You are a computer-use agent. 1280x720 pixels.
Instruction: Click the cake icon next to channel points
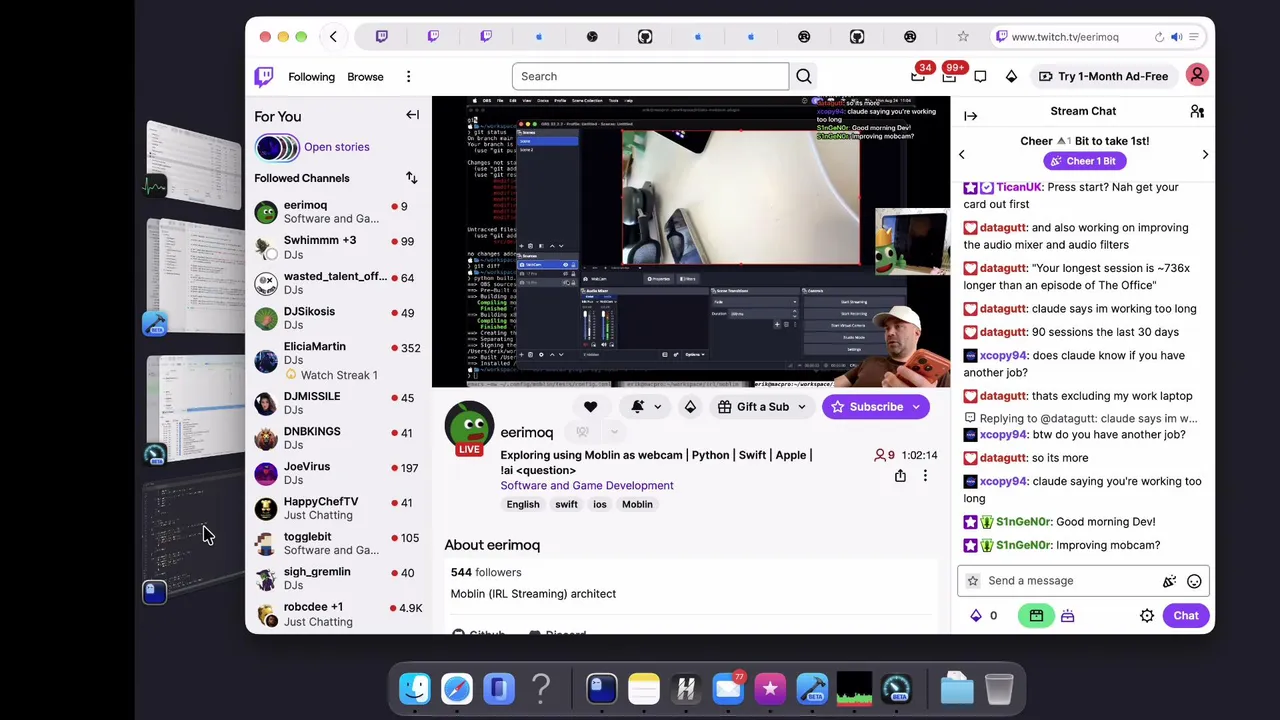point(1067,616)
